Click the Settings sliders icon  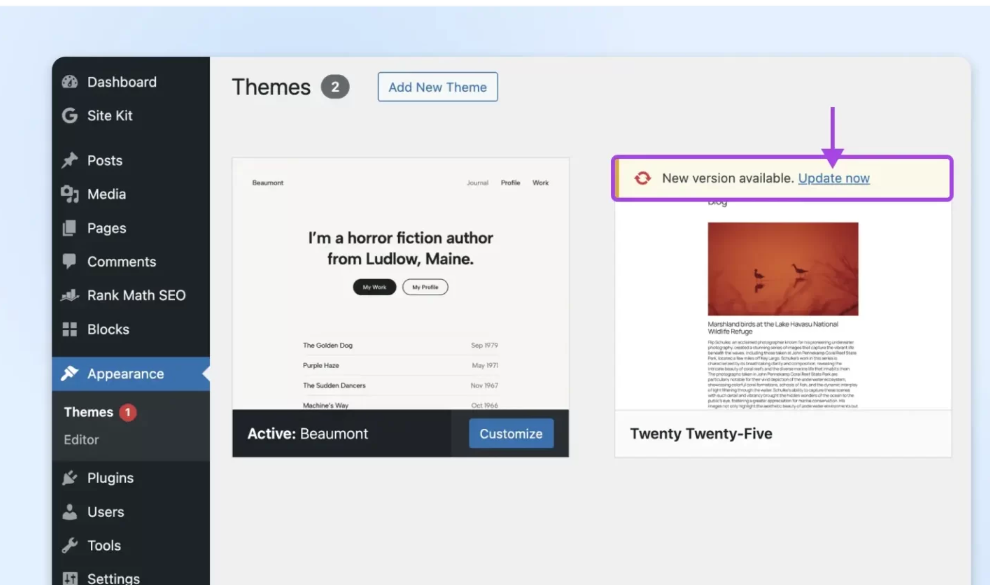point(69,578)
